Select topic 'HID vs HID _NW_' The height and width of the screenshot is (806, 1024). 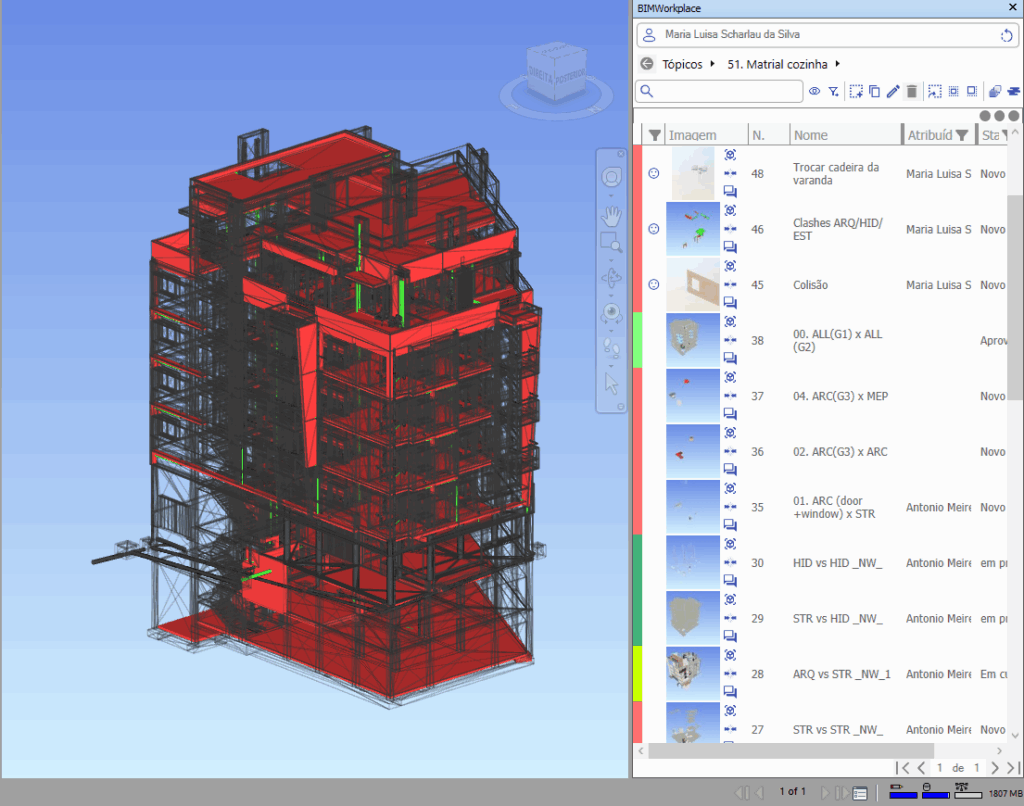coord(837,562)
